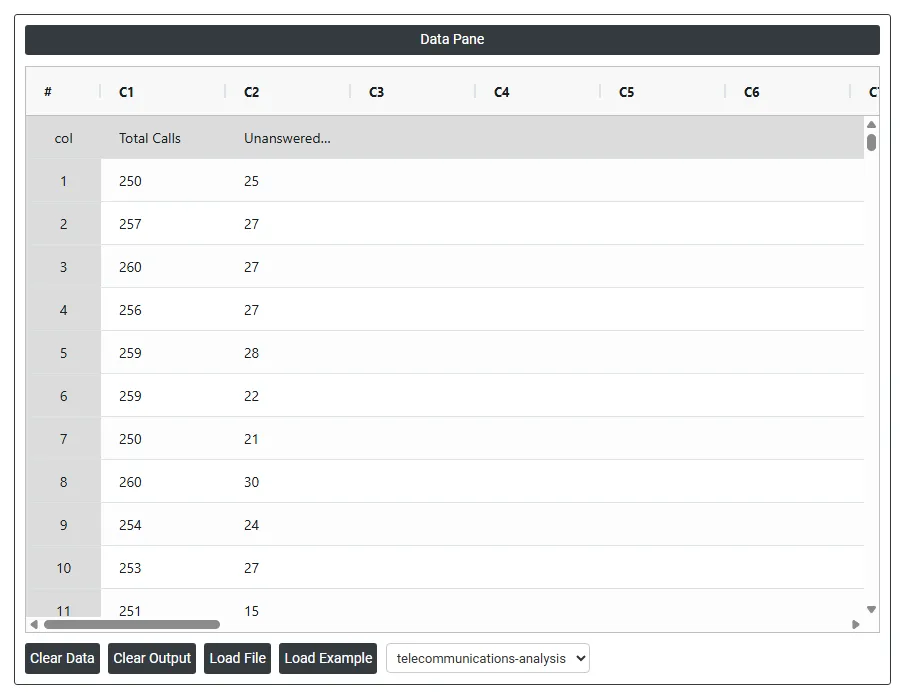
Task: Click the 'Total Calls' column name cell
Action: tap(163, 138)
